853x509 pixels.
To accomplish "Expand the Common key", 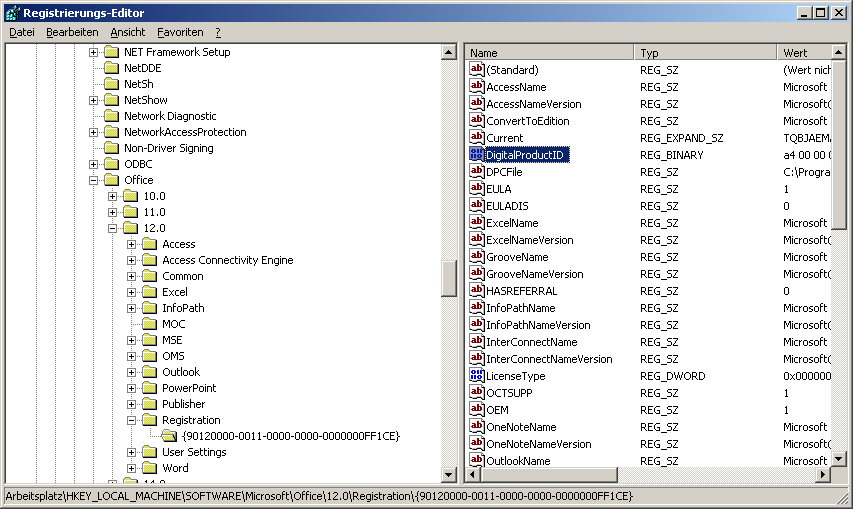I will click(x=132, y=276).
